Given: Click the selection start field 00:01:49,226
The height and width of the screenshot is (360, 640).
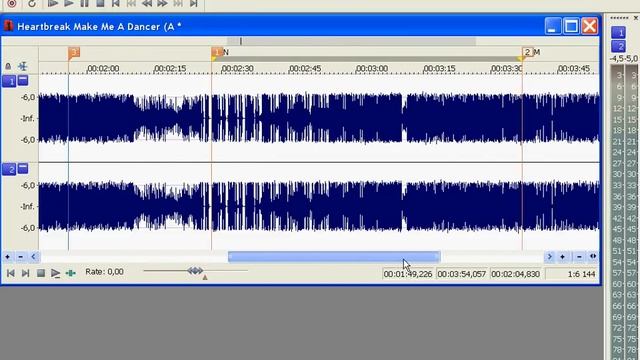Looking at the screenshot, I should click(408, 274).
